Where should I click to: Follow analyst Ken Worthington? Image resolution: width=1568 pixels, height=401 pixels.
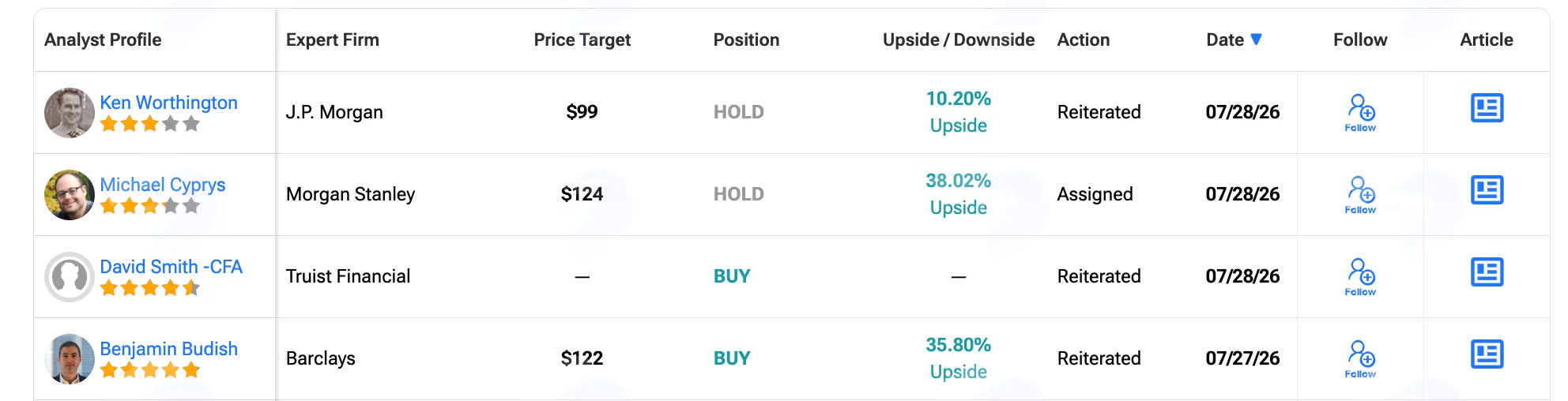pos(1360,113)
